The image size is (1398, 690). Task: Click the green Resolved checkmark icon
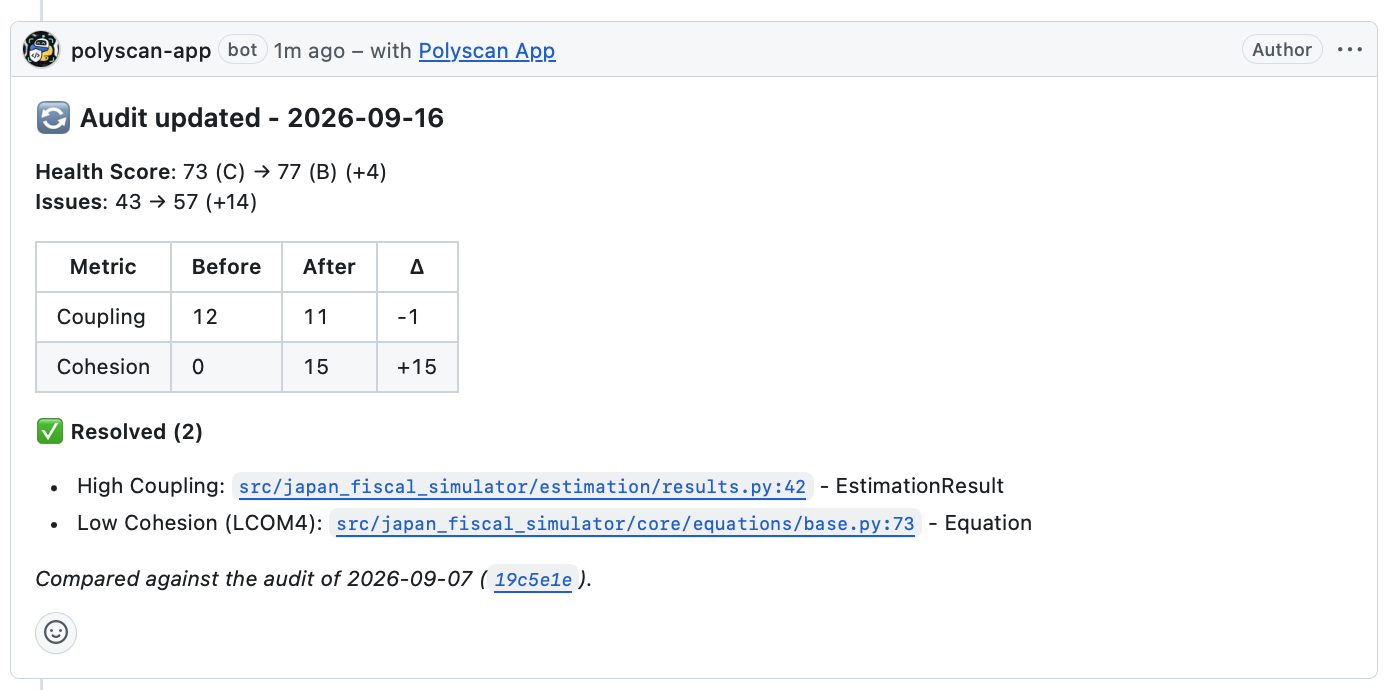click(x=49, y=432)
